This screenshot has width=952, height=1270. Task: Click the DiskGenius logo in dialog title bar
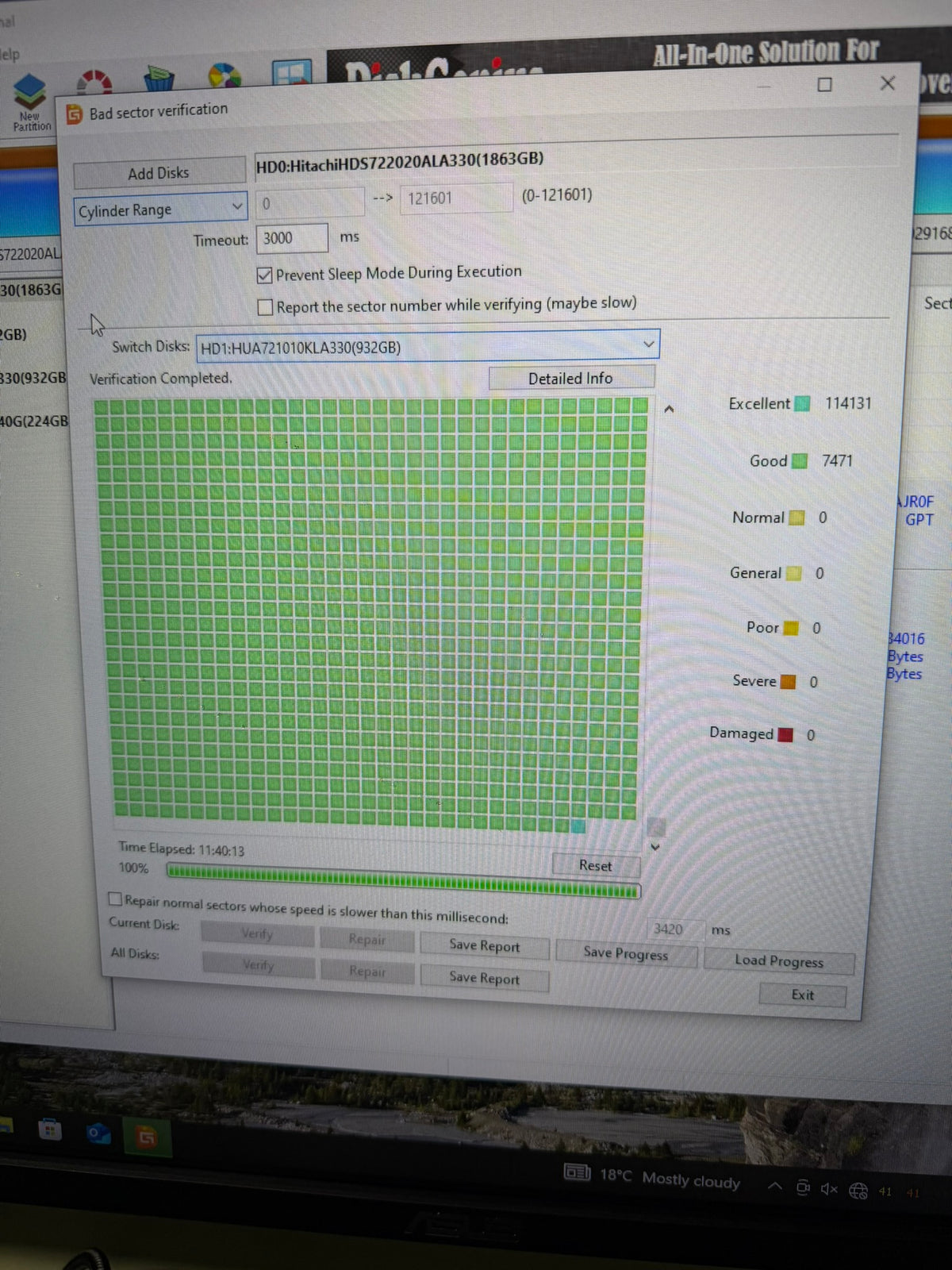click(x=74, y=114)
